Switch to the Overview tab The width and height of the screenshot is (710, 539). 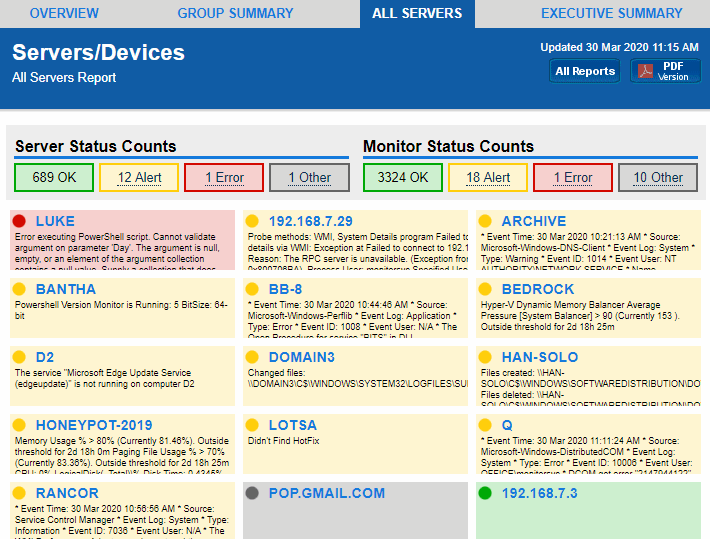click(64, 13)
